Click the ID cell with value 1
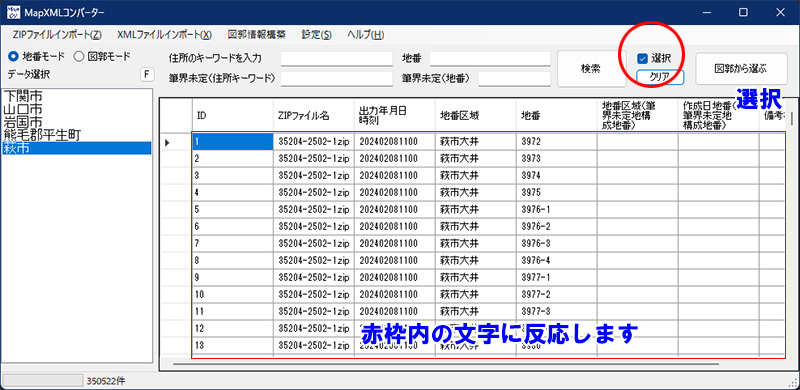Screen dimensions: 800x390 (x=233, y=142)
